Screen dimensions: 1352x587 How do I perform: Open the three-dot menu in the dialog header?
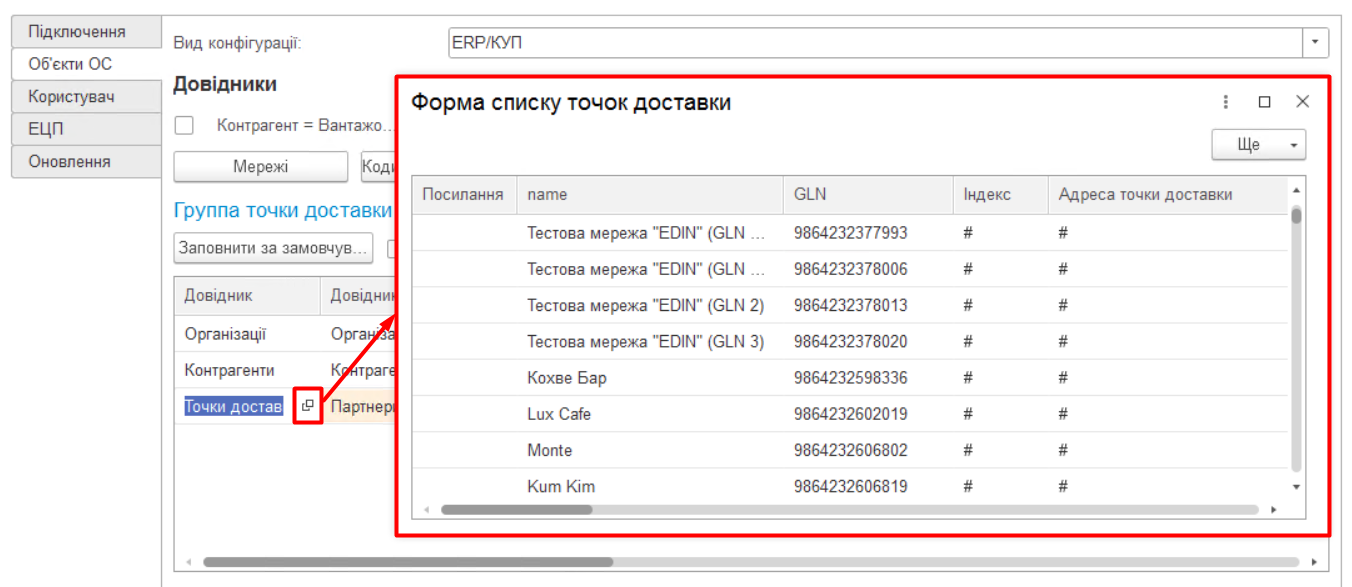point(1226,102)
